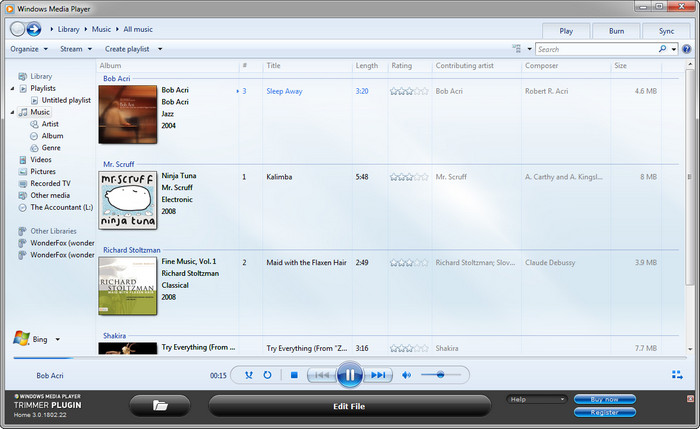Mute the volume speaker icon
Screen dimensions: 700x429
pos(406,375)
